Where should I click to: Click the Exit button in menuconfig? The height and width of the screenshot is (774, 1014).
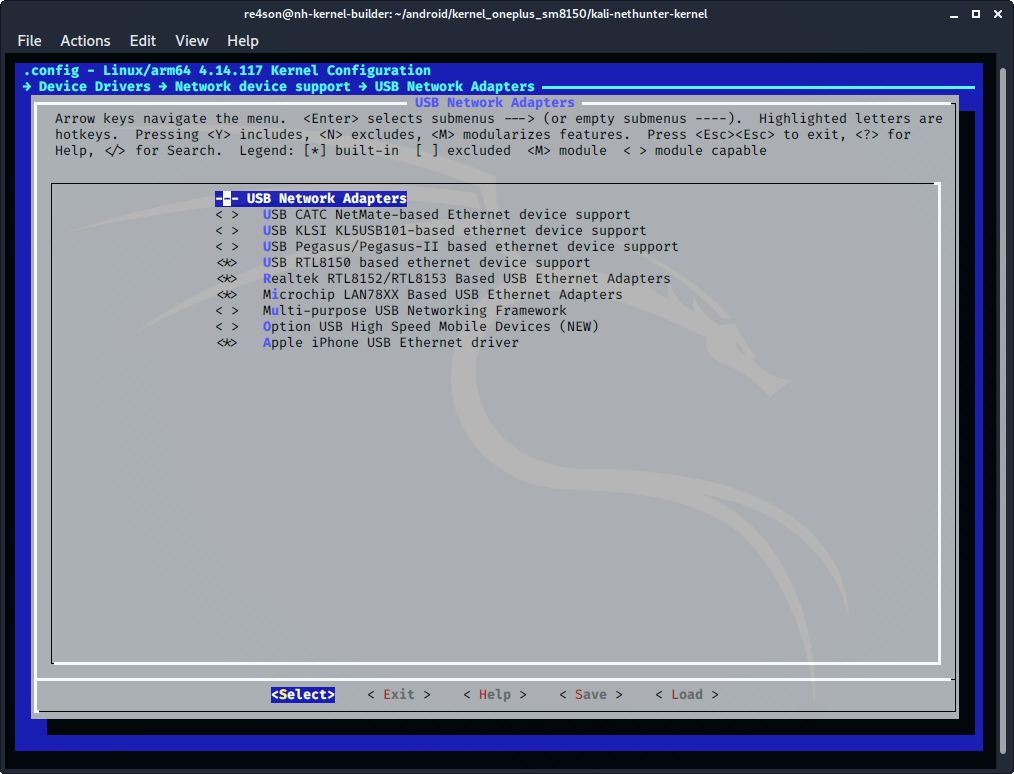pyautogui.click(x=399, y=695)
